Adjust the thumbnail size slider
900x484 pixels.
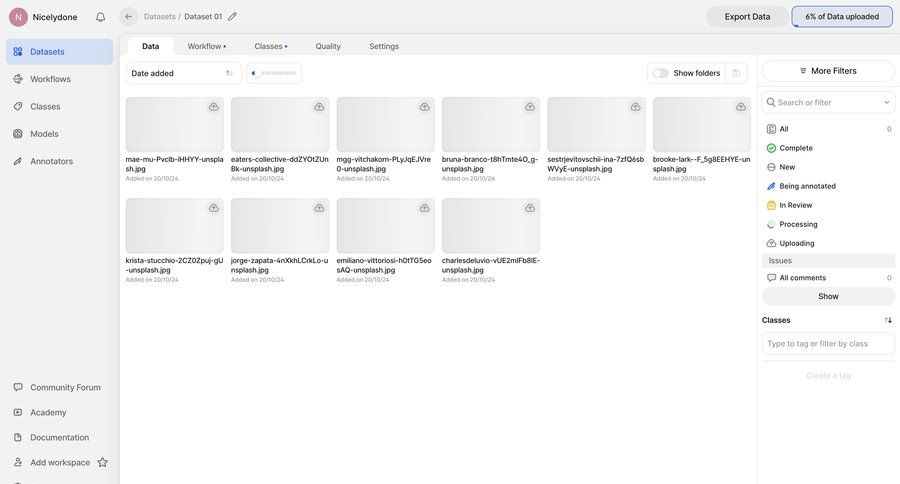274,73
